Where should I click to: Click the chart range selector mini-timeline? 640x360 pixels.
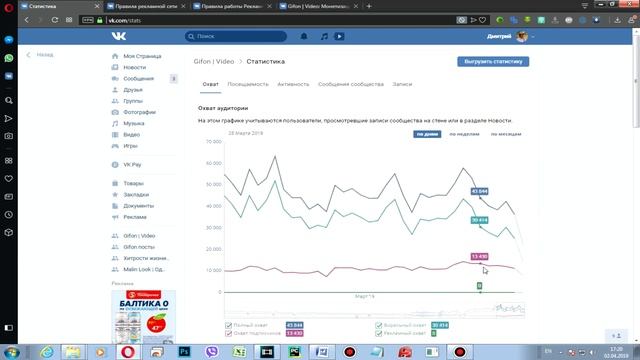[374, 310]
